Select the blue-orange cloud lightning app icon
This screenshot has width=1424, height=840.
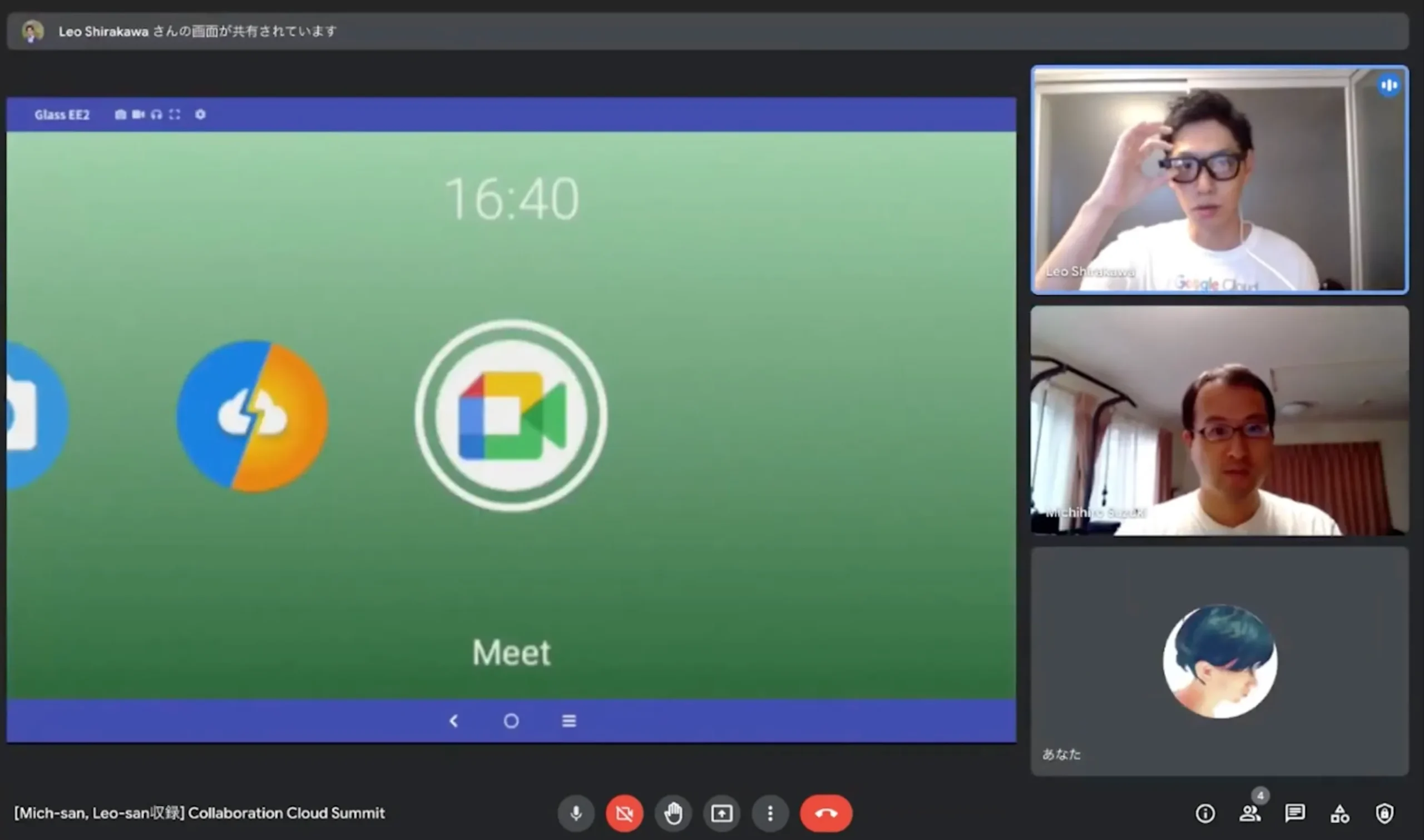(252, 416)
